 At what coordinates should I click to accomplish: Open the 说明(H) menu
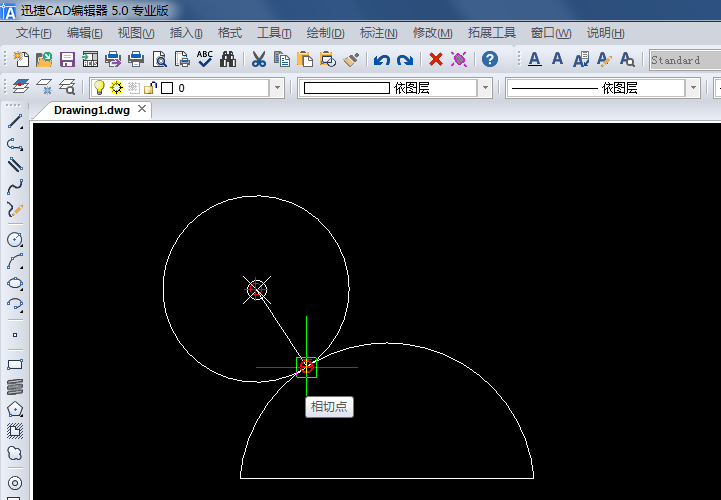(605, 33)
